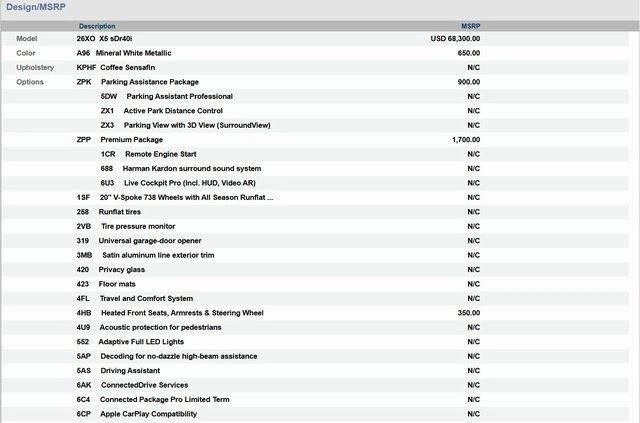The image size is (640, 423).
Task: Click Heated Front Seats, Armrests & Steering Wheel
Action: pos(181,313)
